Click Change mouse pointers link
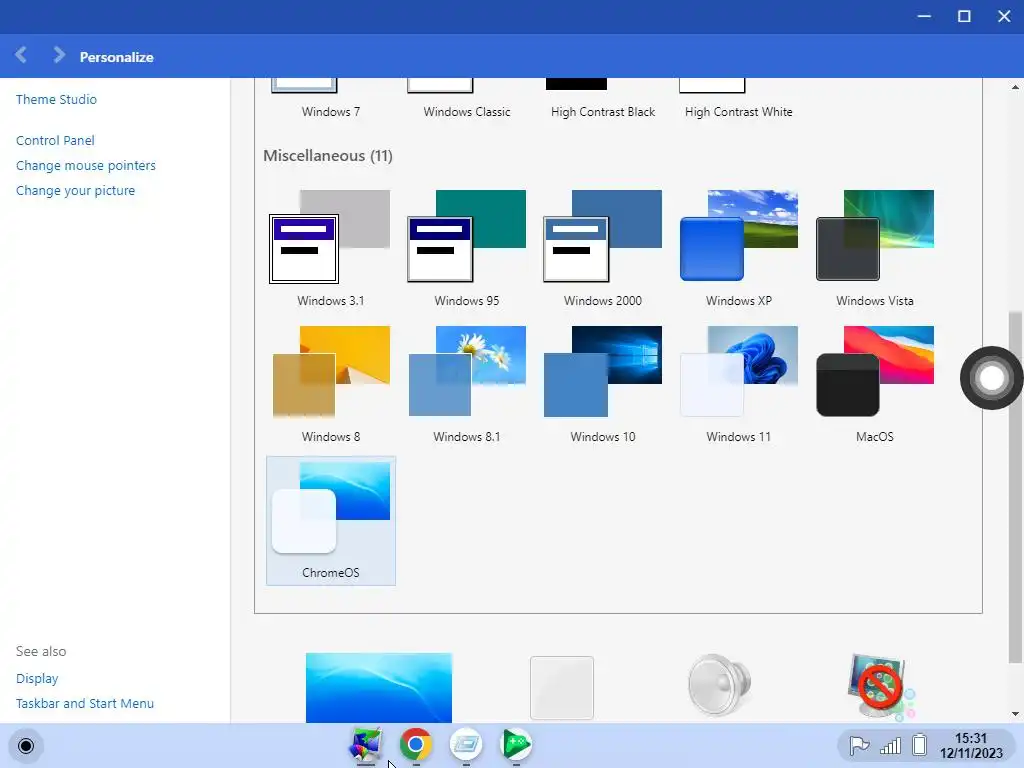 point(86,165)
